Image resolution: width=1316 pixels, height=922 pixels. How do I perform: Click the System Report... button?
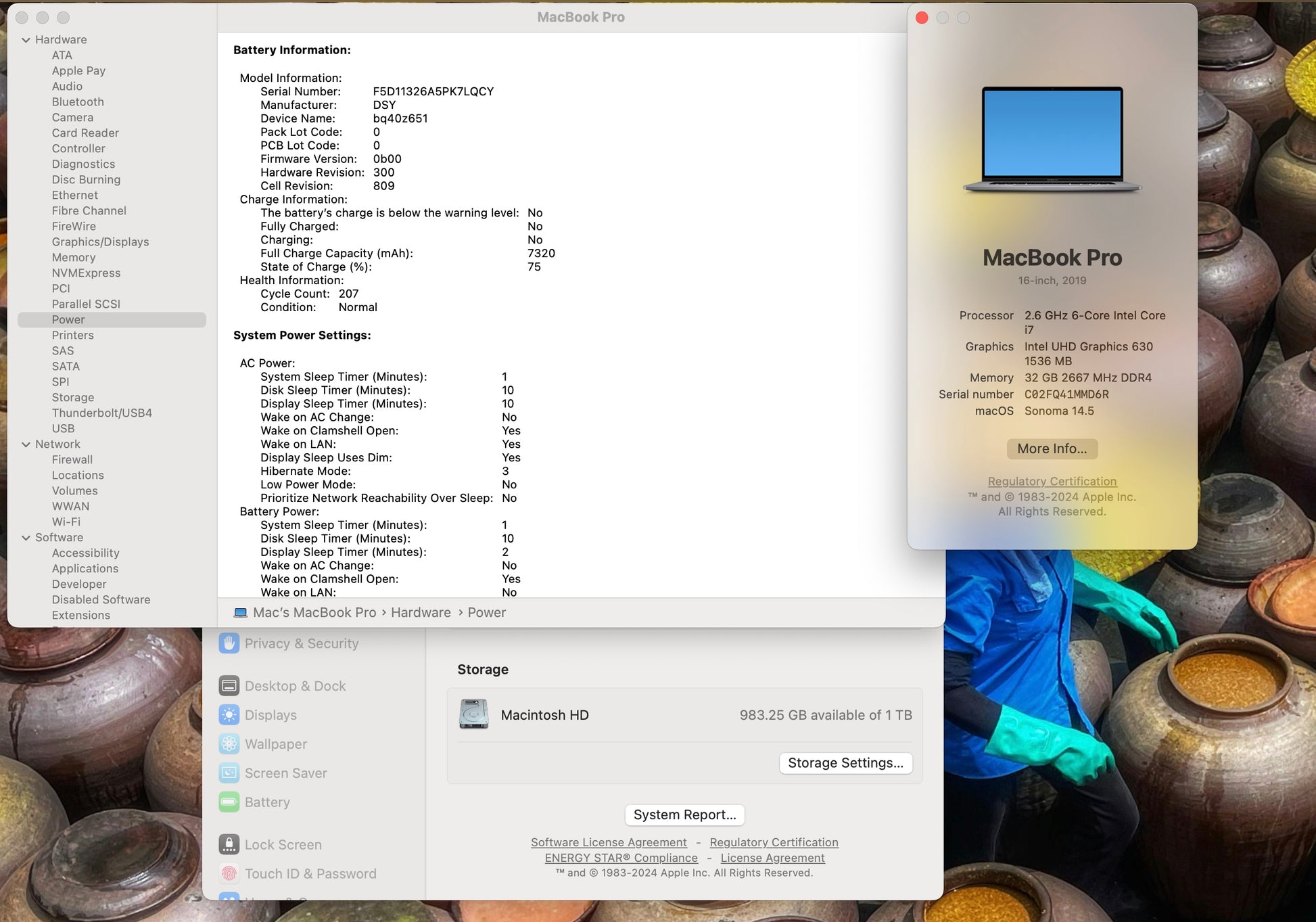pos(684,815)
